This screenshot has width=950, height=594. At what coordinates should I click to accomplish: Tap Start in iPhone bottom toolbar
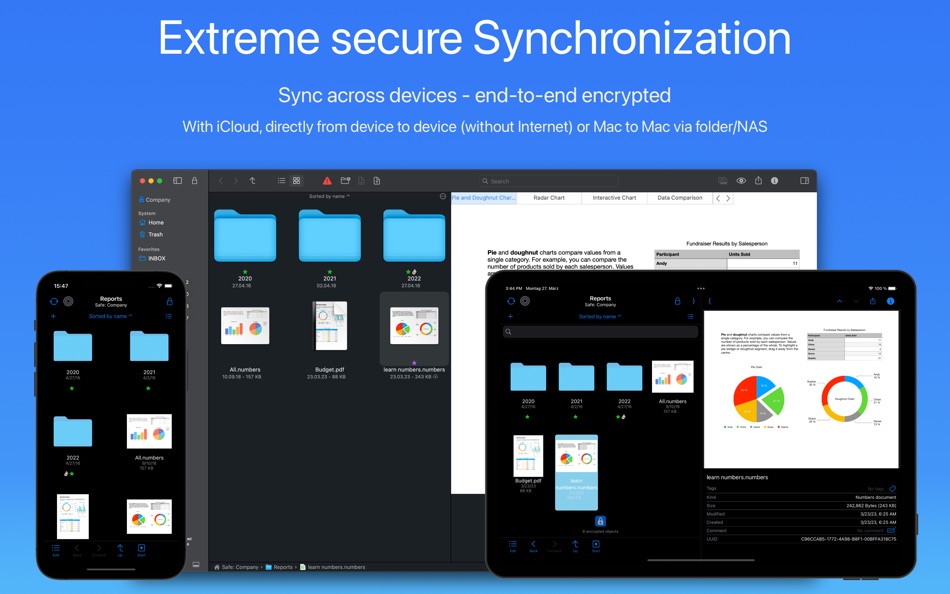click(x=141, y=550)
